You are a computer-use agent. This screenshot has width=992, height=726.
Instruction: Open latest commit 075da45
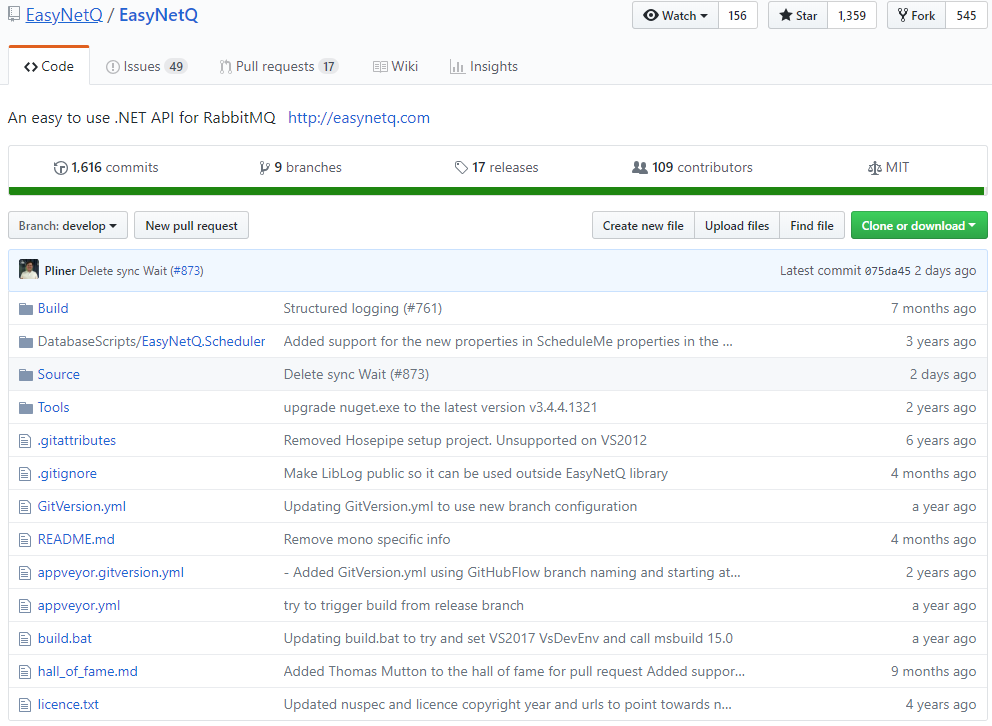tap(888, 271)
